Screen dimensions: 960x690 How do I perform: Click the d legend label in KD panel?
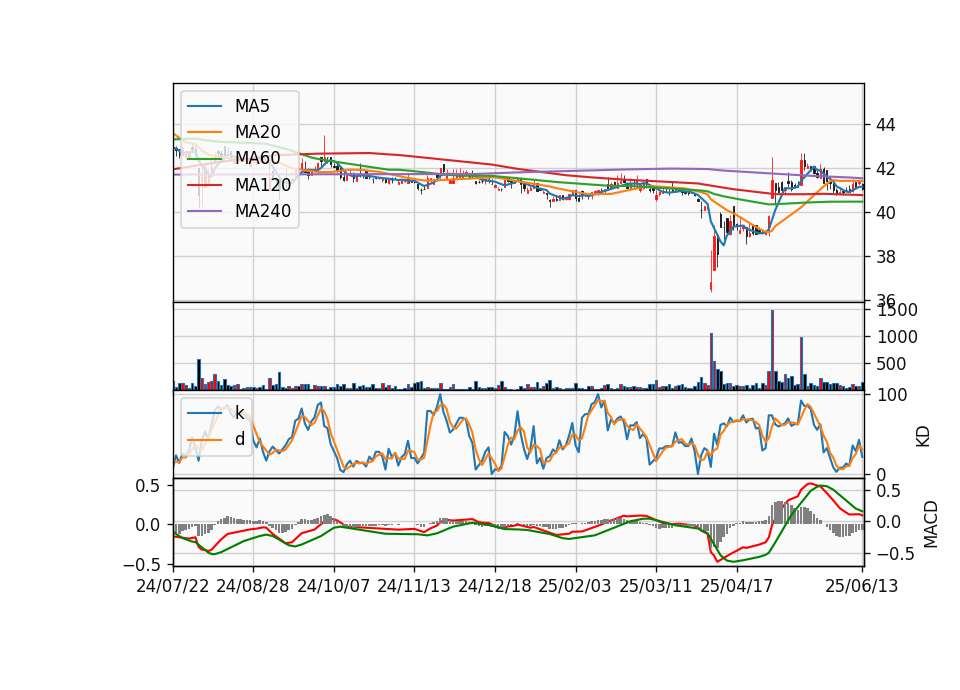pos(239,439)
